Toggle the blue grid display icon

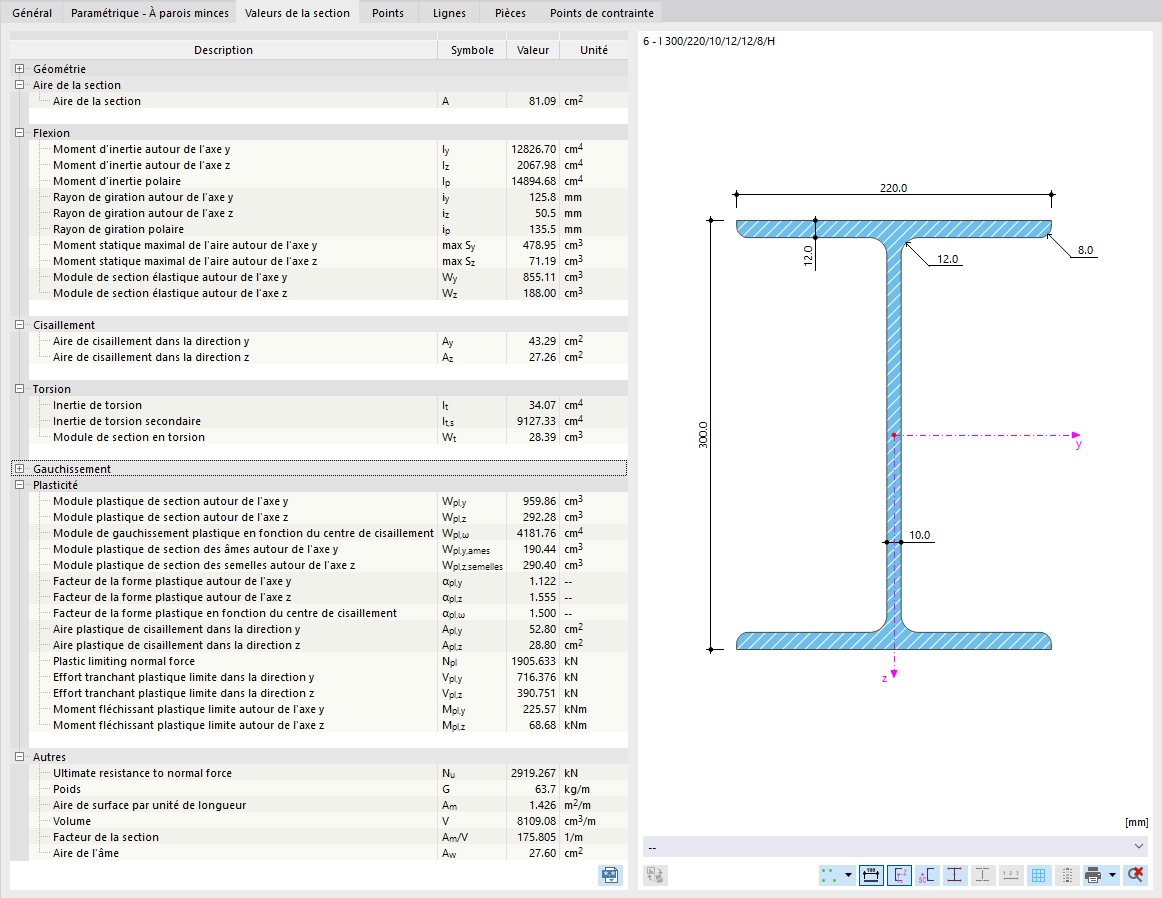[x=1039, y=875]
